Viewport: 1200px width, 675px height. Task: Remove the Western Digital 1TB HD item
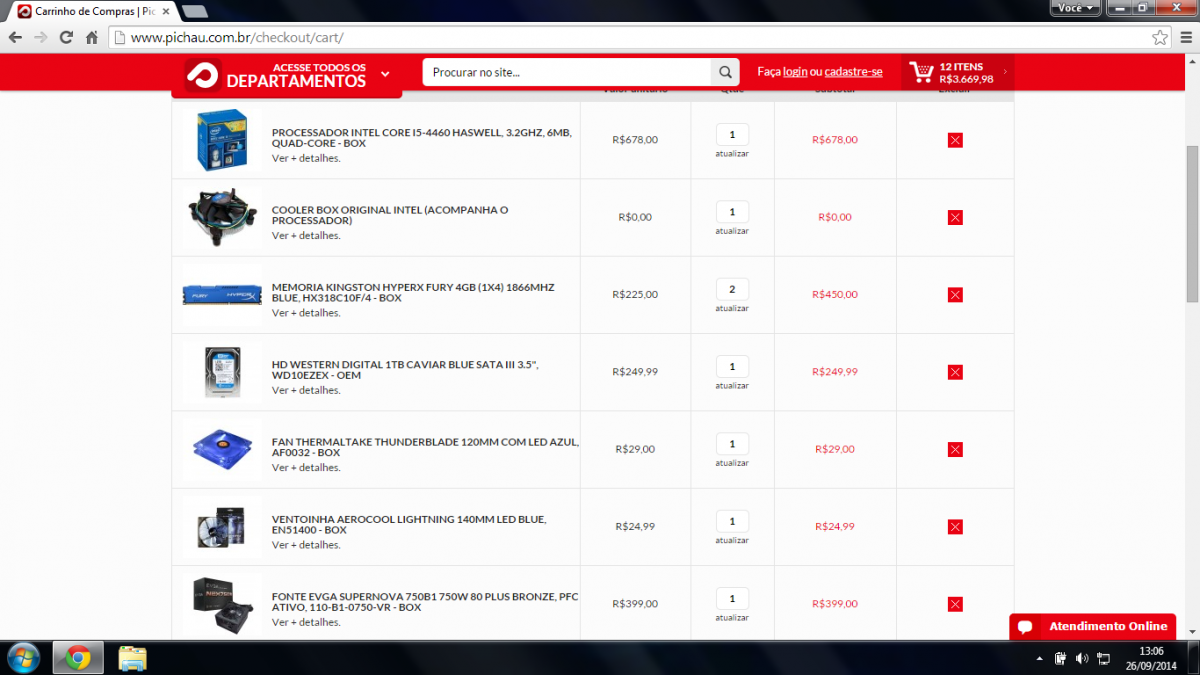[x=955, y=372]
